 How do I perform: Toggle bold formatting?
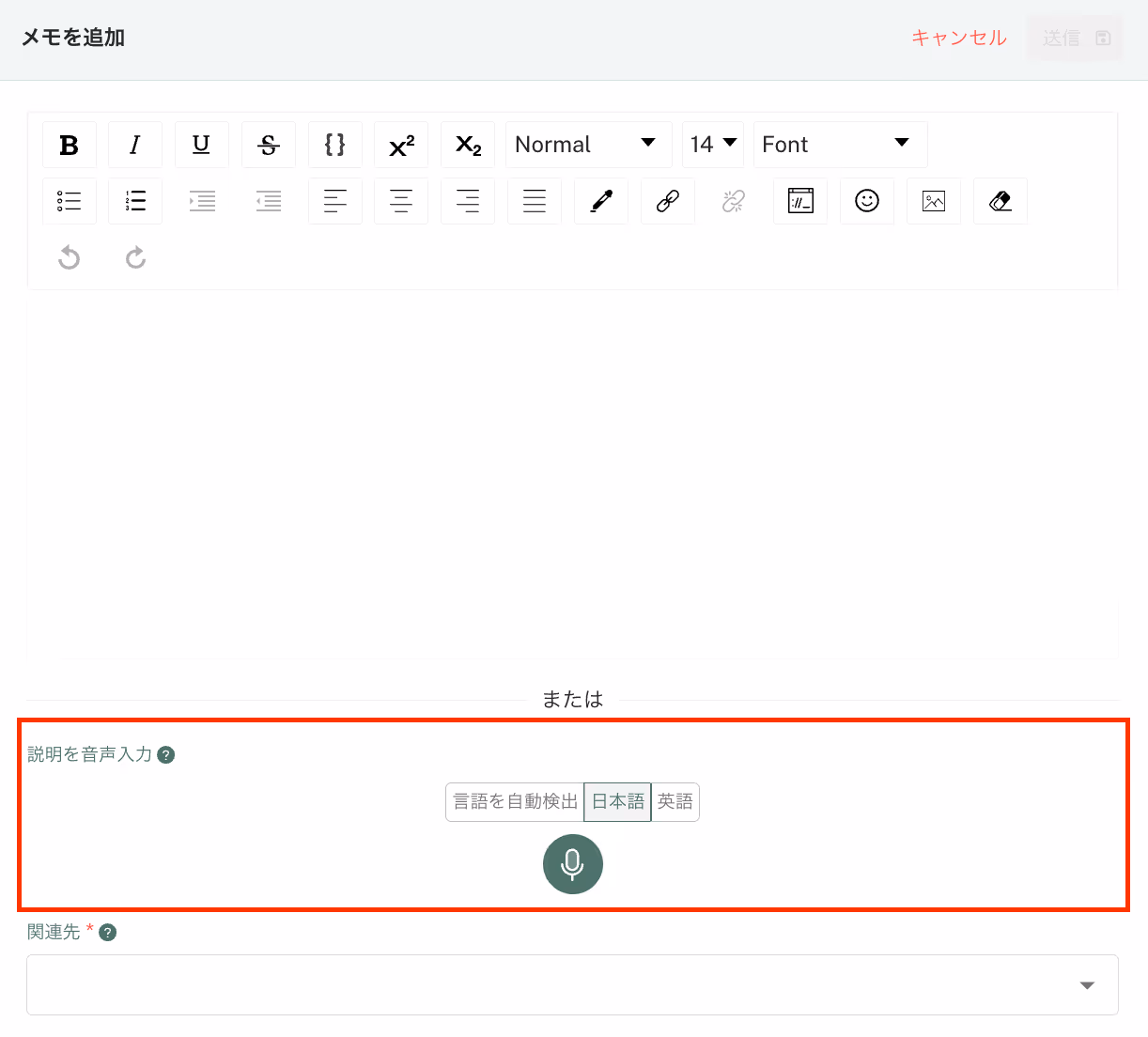[70, 145]
